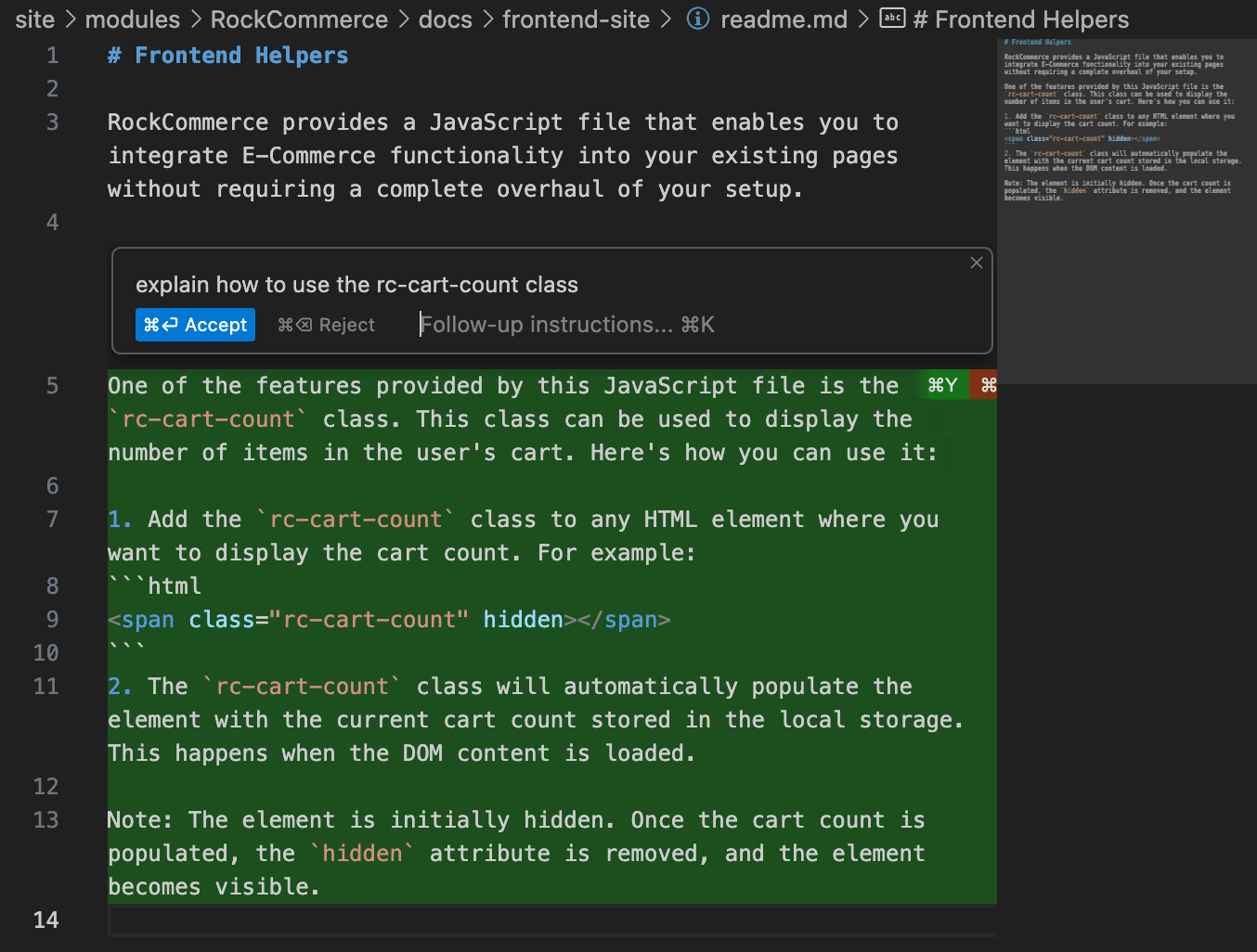Dismiss the inline chat with the X icon
This screenshot has height=952, width=1257.
(976, 263)
